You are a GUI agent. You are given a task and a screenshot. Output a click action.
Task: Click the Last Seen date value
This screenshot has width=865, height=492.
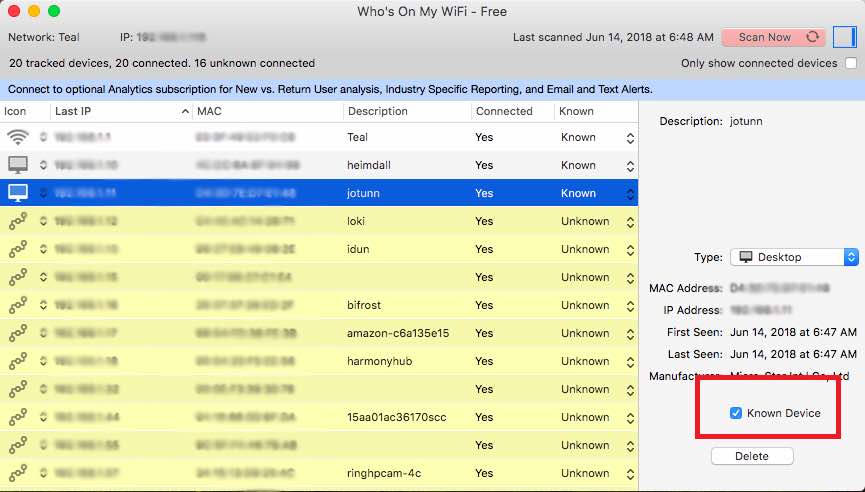tap(793, 354)
